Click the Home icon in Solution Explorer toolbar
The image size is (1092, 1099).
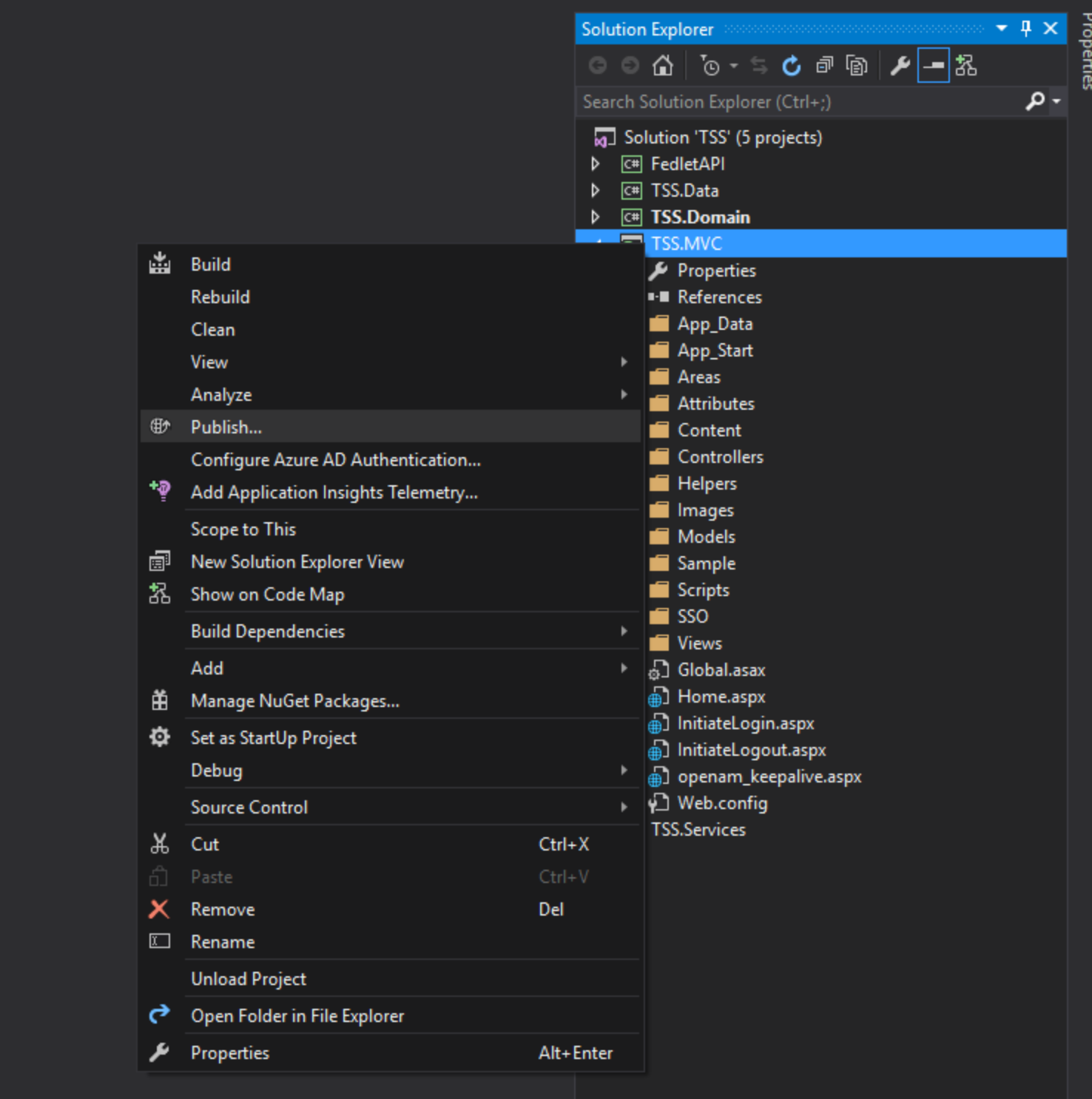(x=662, y=66)
